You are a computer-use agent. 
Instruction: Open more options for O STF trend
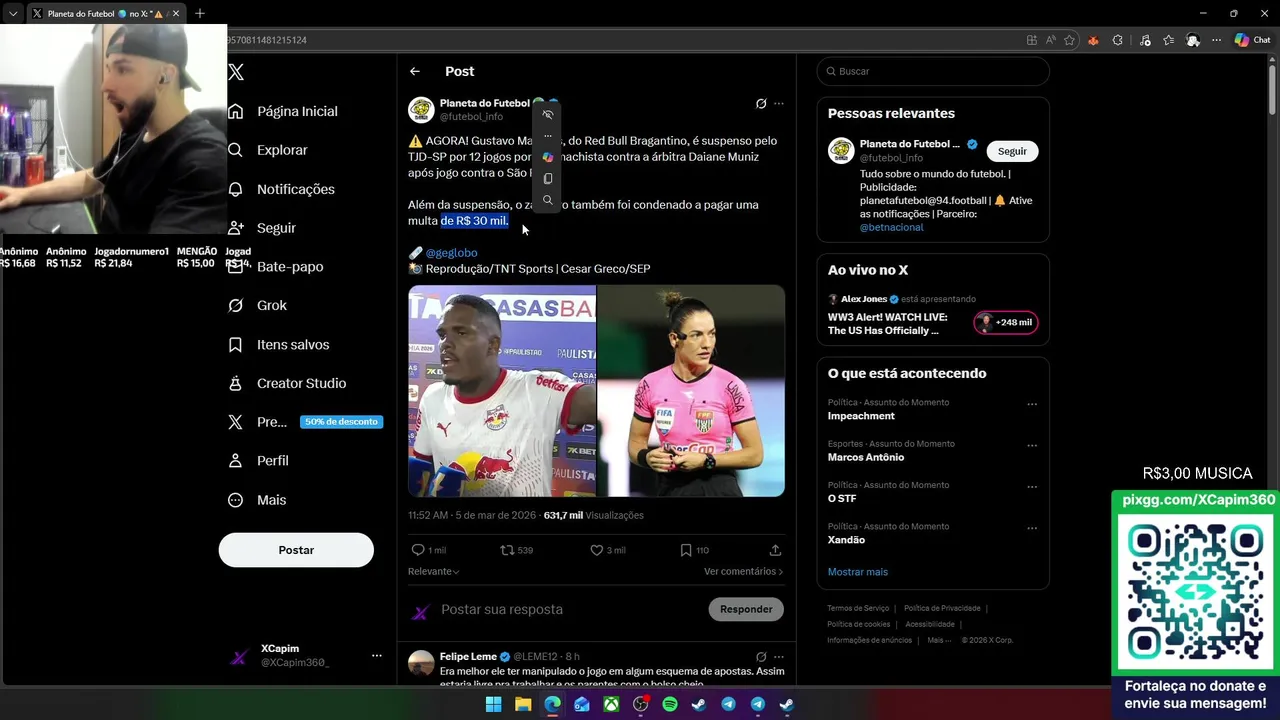1032,487
